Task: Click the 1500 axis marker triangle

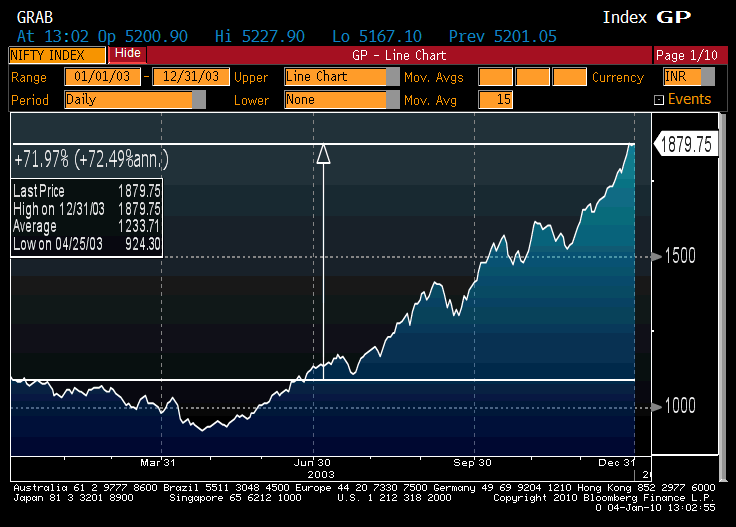Action: tap(657, 257)
